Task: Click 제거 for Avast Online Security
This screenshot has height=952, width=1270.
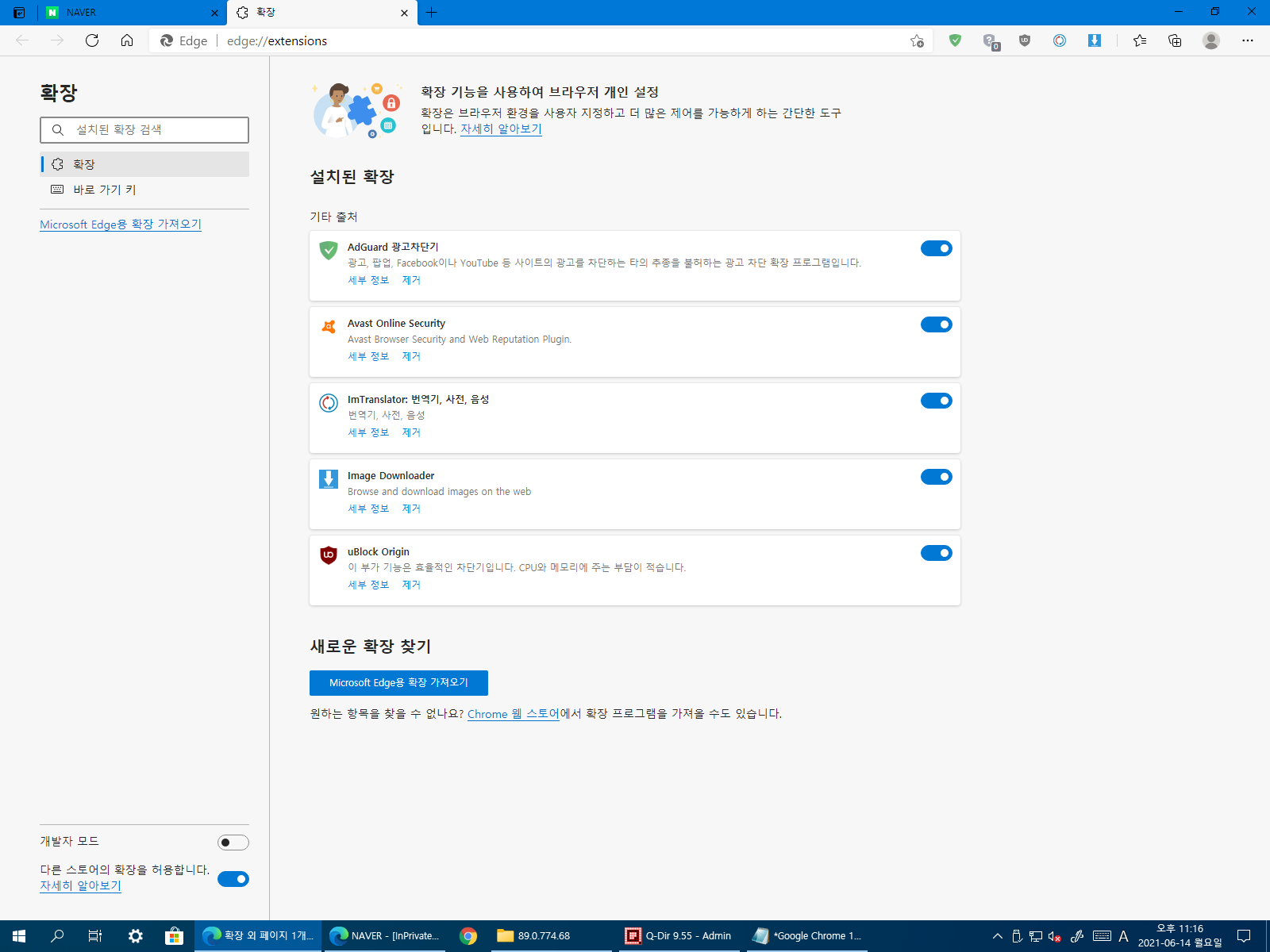Action: [411, 356]
